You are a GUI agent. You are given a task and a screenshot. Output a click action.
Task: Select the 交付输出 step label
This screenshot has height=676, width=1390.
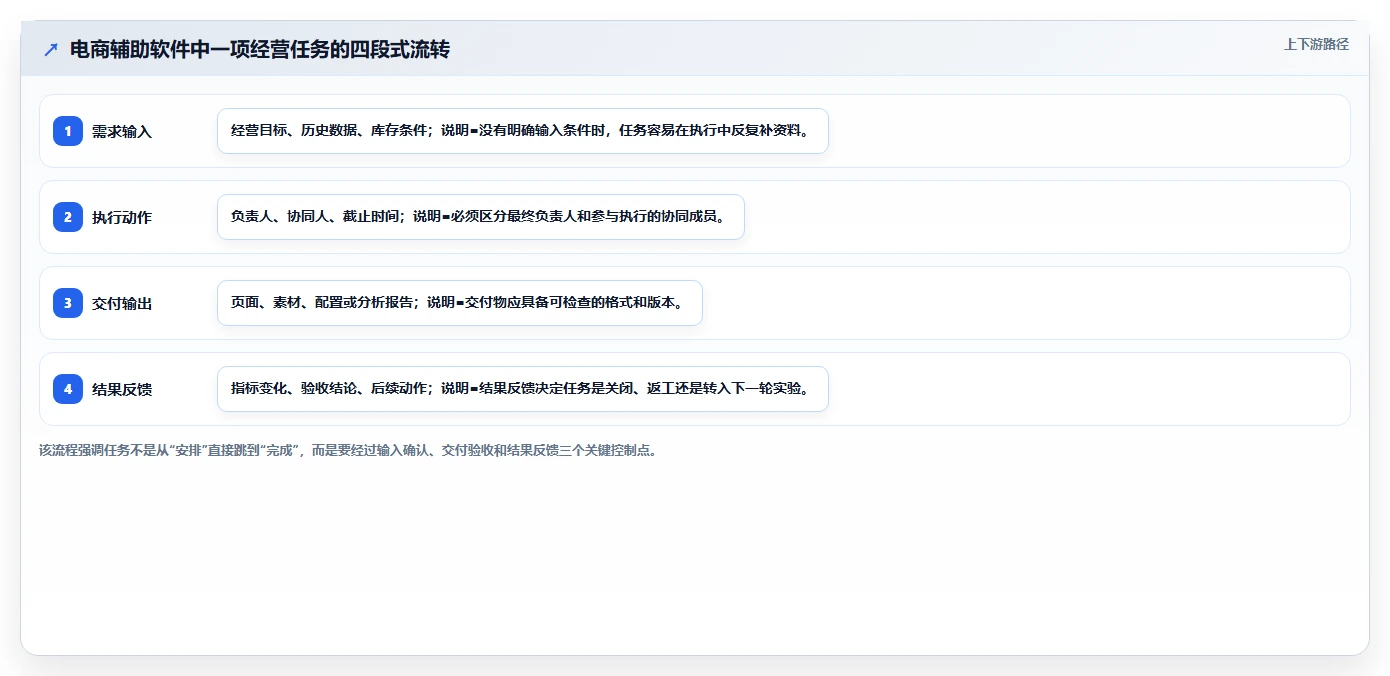[122, 303]
